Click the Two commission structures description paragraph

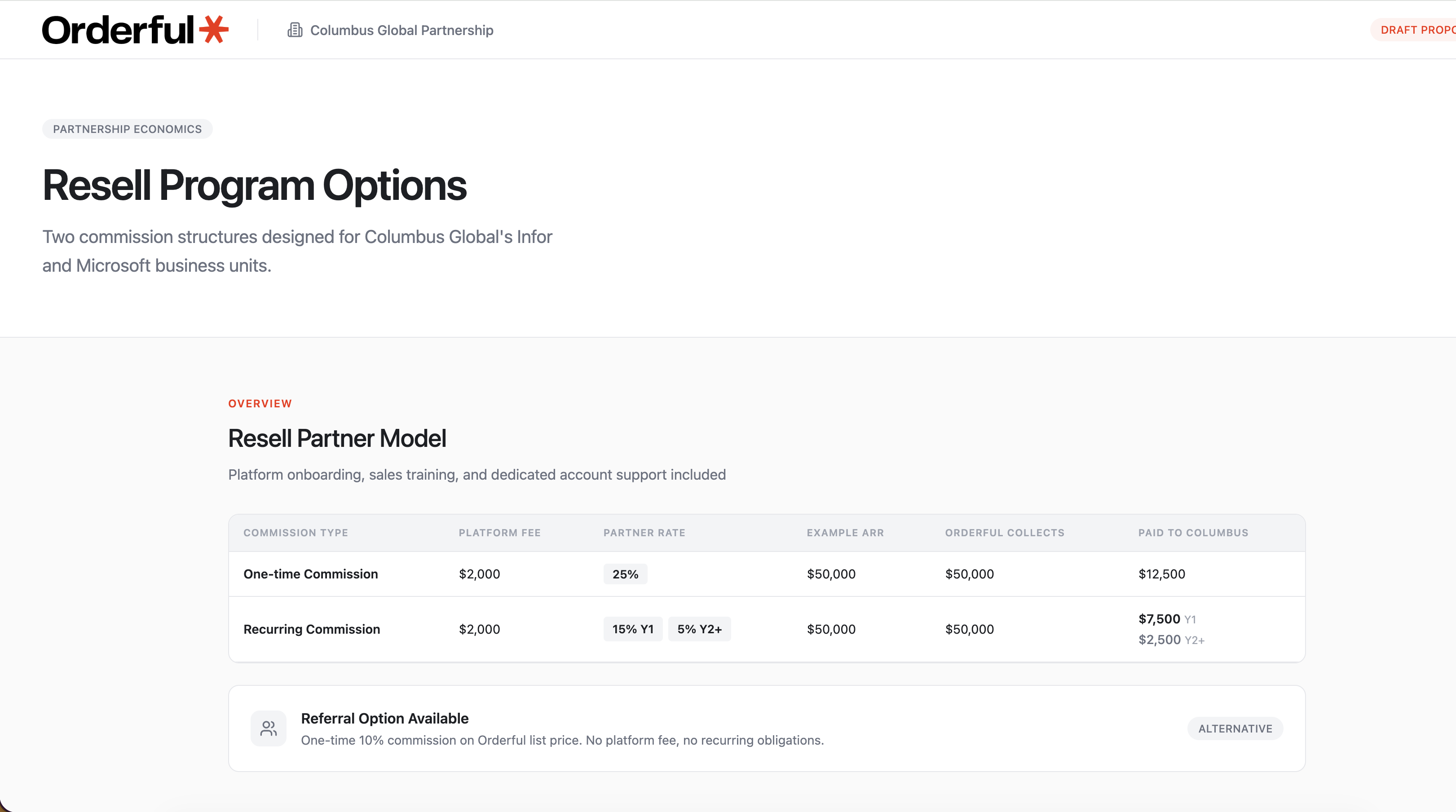[x=297, y=251]
